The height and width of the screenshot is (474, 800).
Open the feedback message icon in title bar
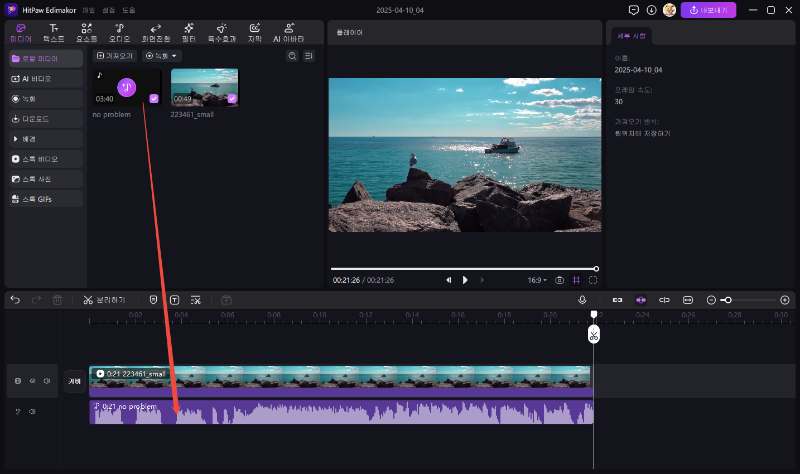click(x=634, y=10)
